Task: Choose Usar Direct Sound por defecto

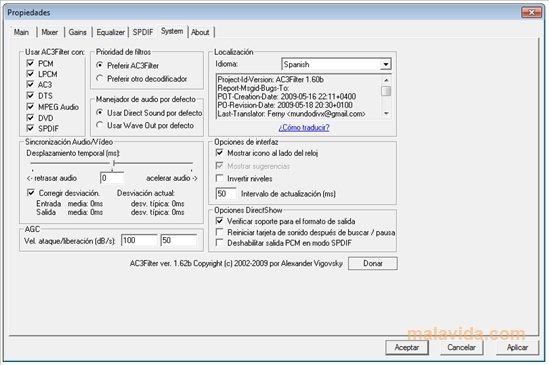Action: [x=100, y=113]
